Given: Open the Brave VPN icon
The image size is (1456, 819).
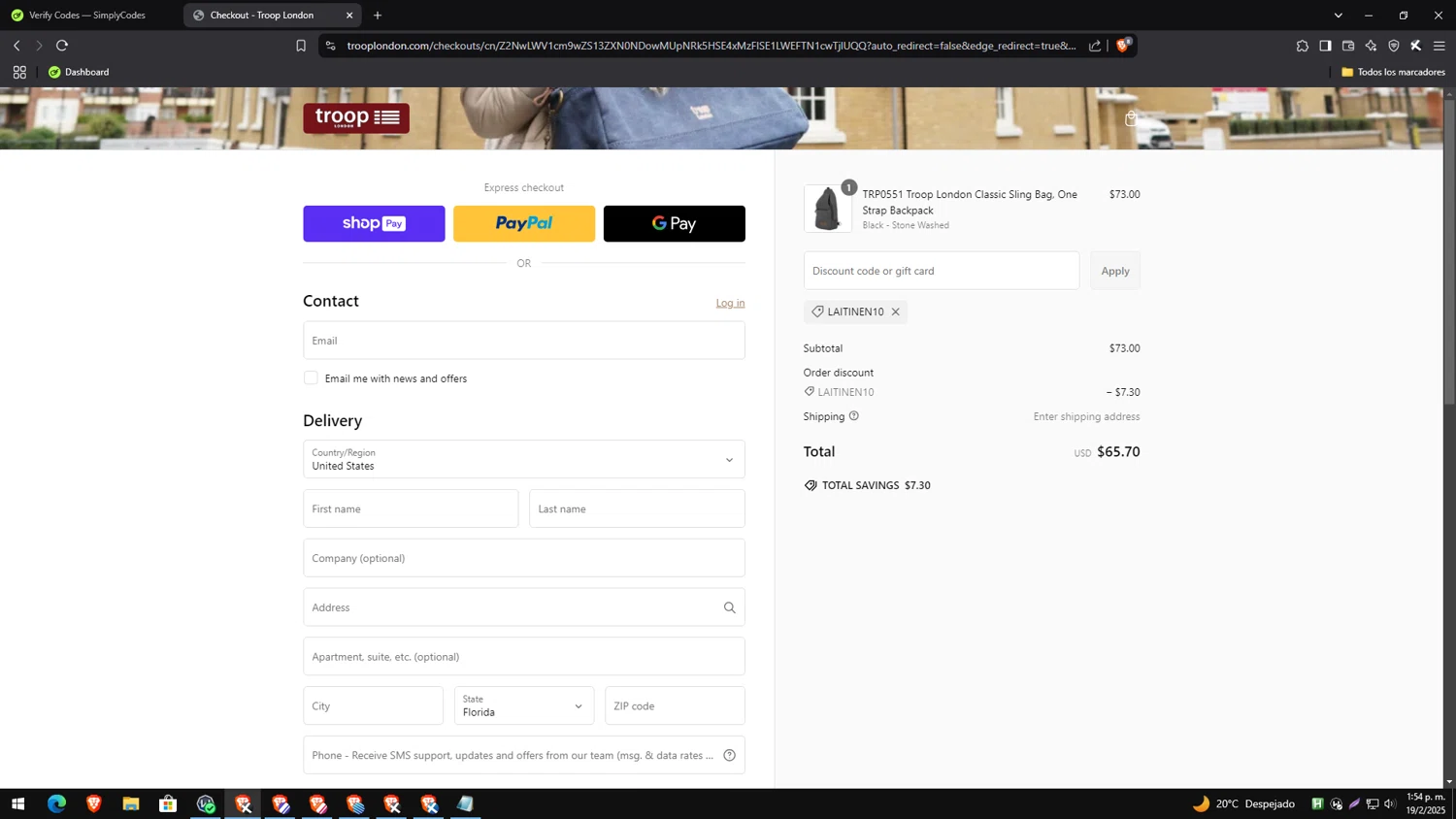Looking at the screenshot, I should pos(1394,46).
